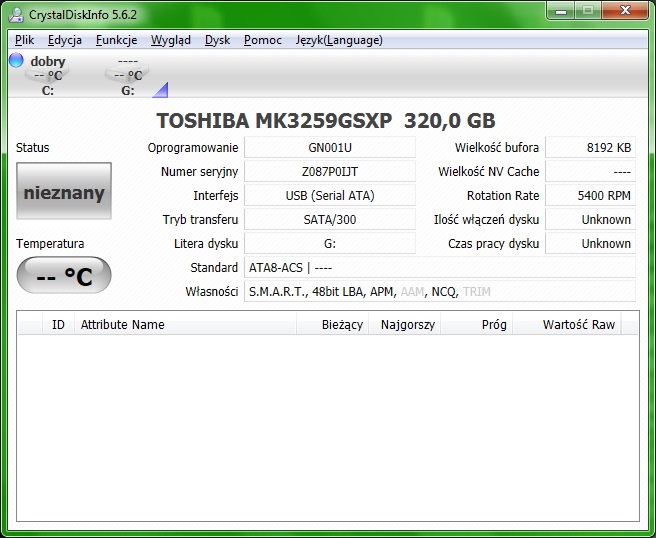656x538 pixels.
Task: Click the Tryb transferu label
Action: (200, 220)
